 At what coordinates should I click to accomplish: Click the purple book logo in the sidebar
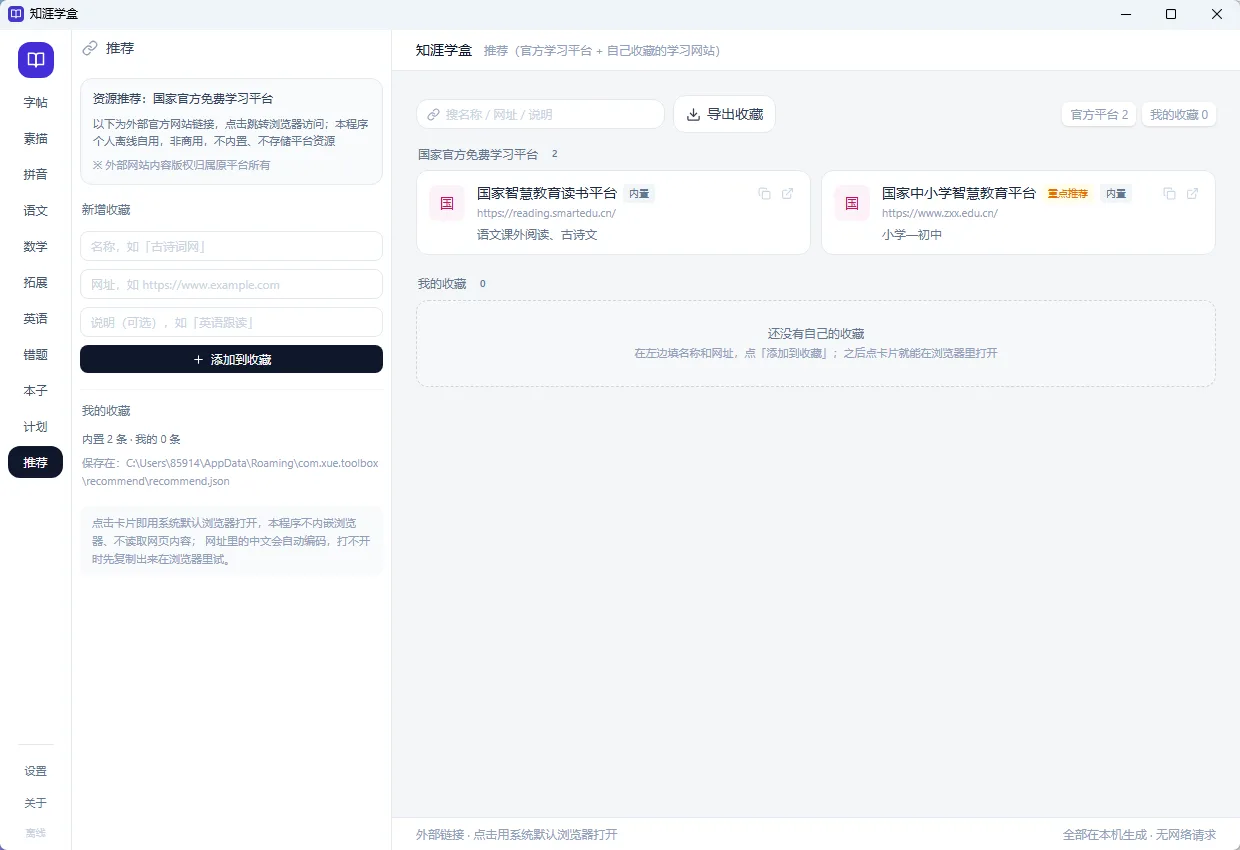point(36,60)
